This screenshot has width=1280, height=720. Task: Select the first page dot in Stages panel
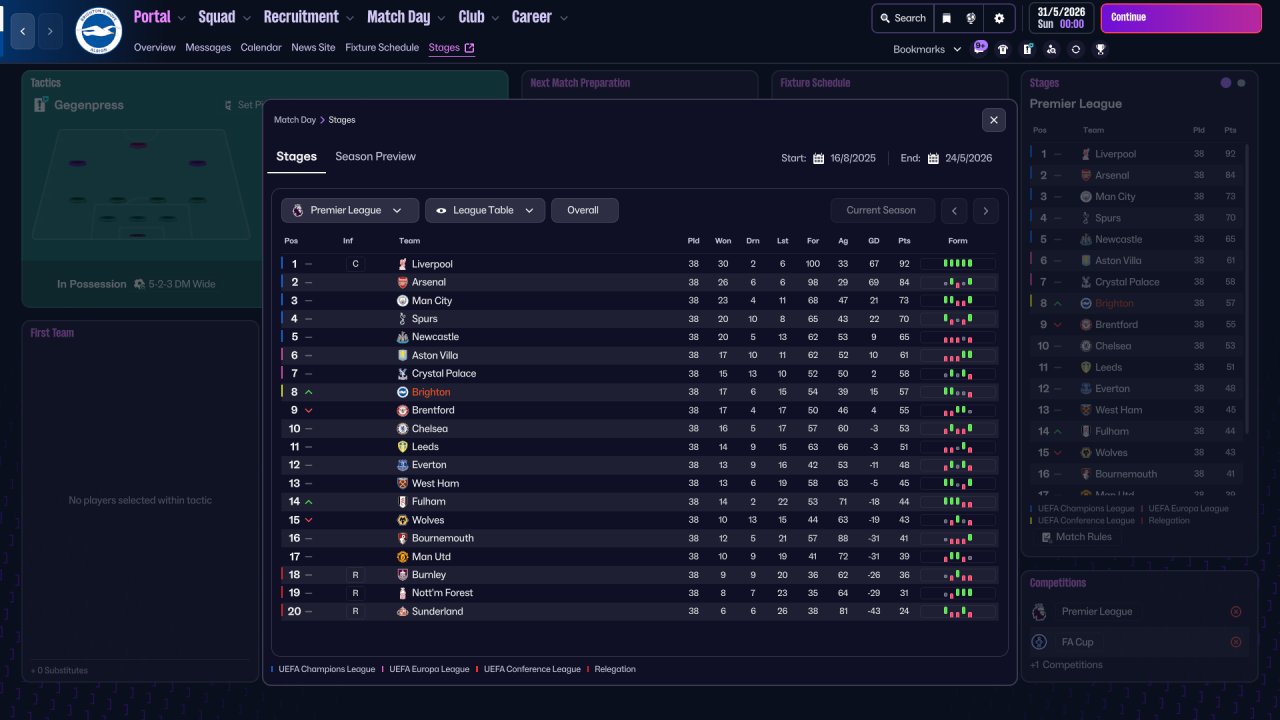1226,83
